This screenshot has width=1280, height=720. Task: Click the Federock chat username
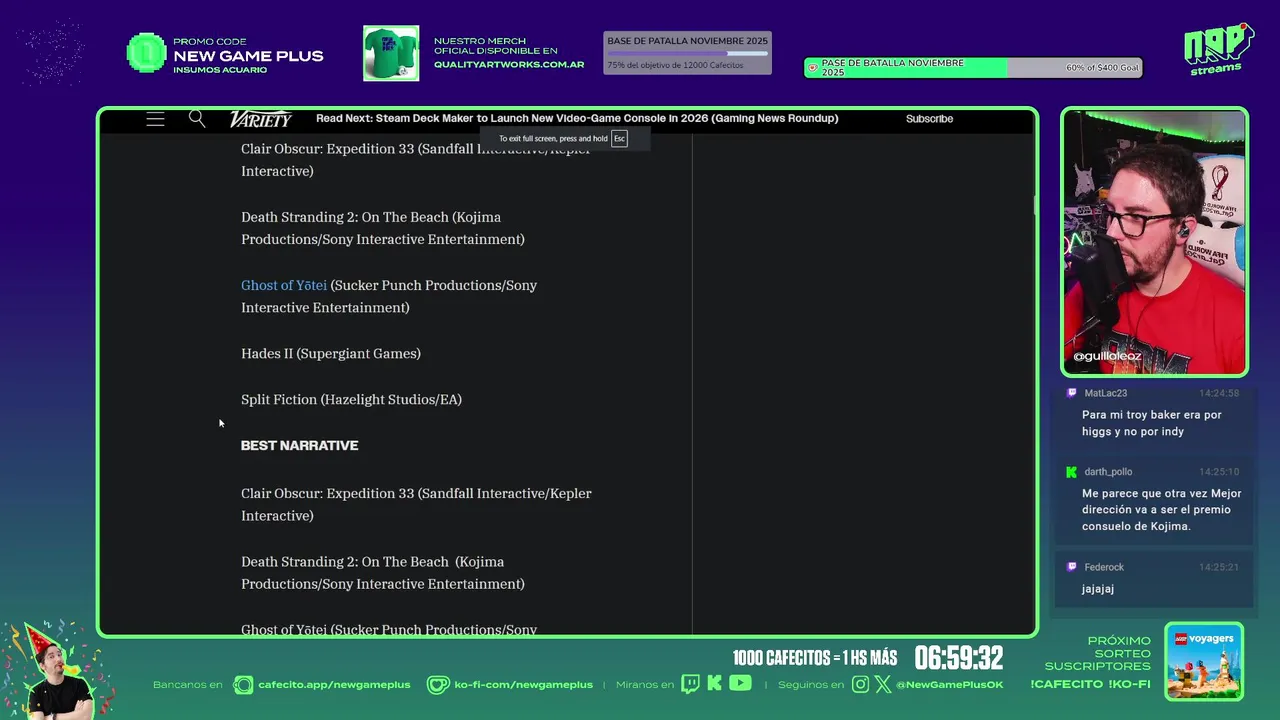coord(1104,567)
